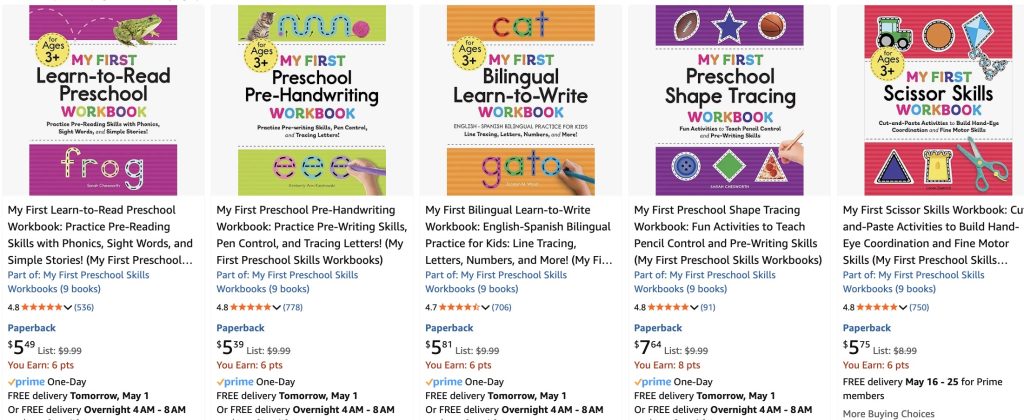Select Paperback format for Bilingual Learn-to-Write Workbook
Viewport: 1024px width, 420px height.
click(x=449, y=327)
